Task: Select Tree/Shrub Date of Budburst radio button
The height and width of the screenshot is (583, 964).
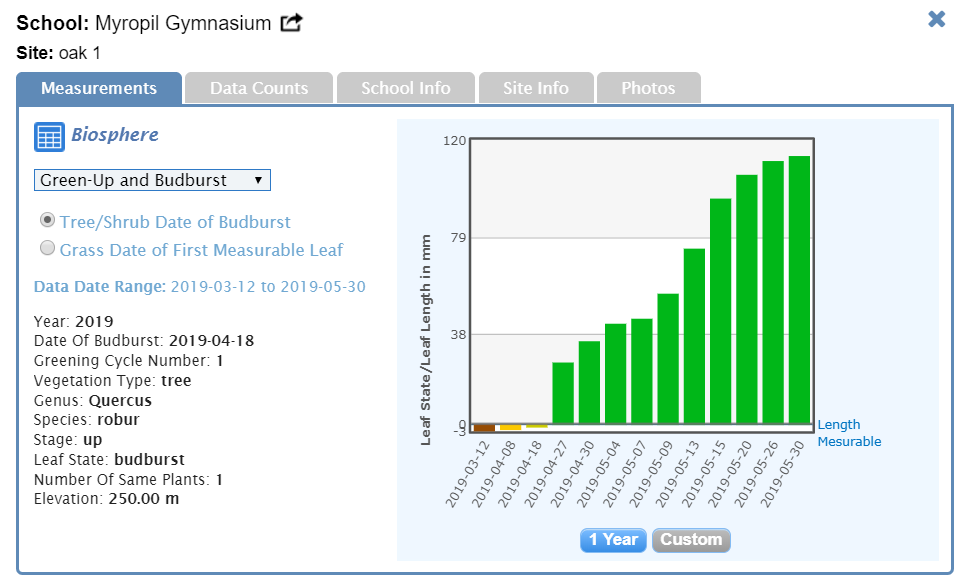Action: (x=46, y=221)
